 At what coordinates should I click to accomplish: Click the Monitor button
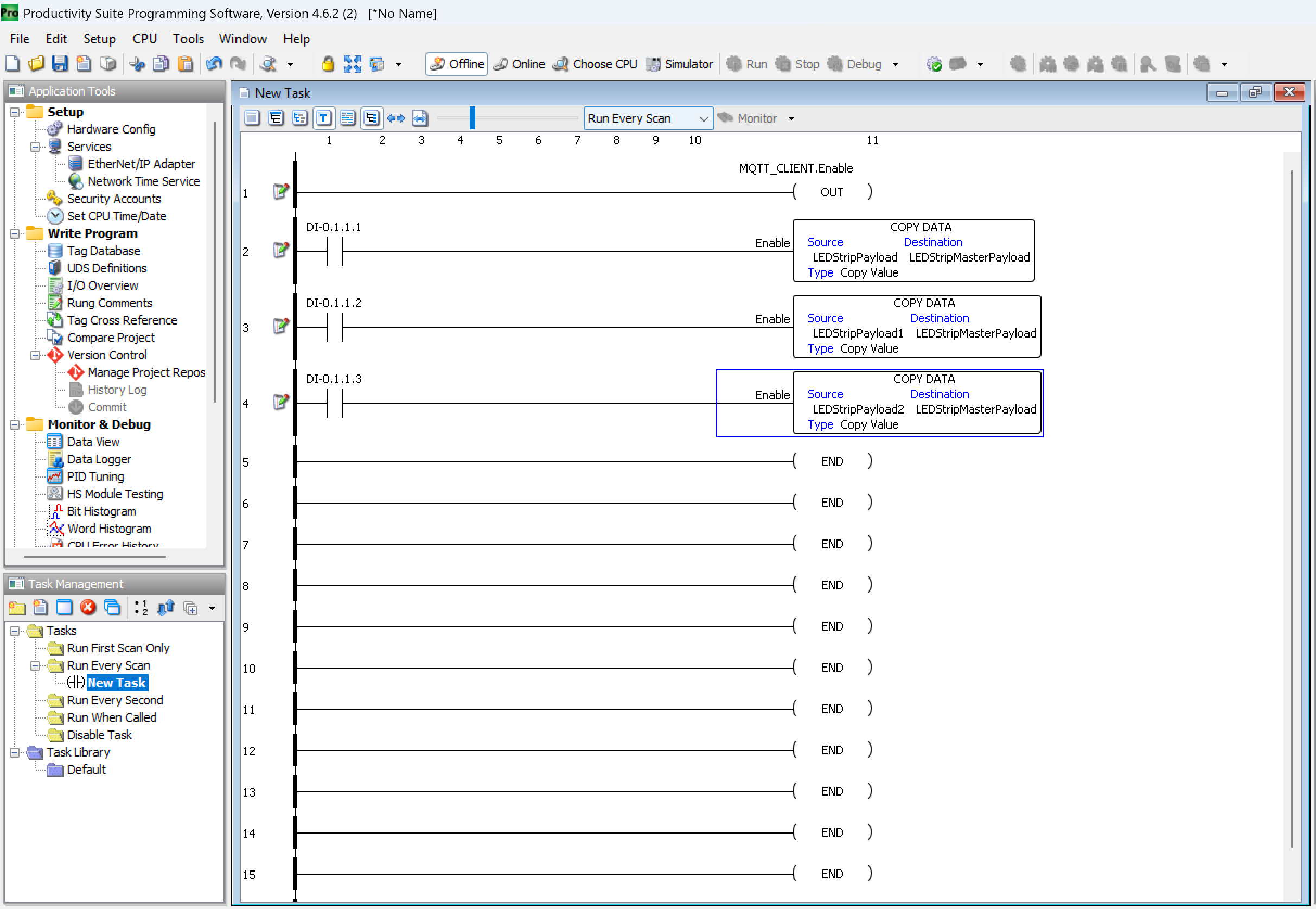748,118
